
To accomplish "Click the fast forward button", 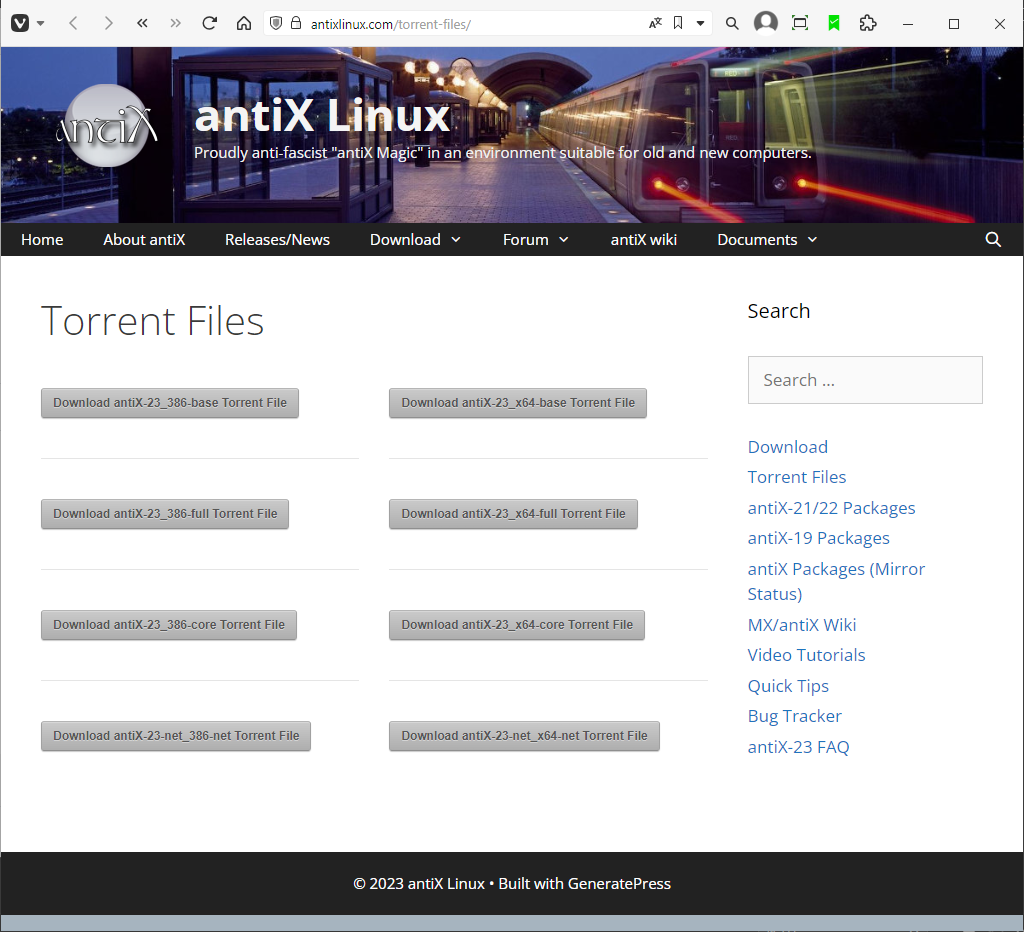I will [x=175, y=24].
